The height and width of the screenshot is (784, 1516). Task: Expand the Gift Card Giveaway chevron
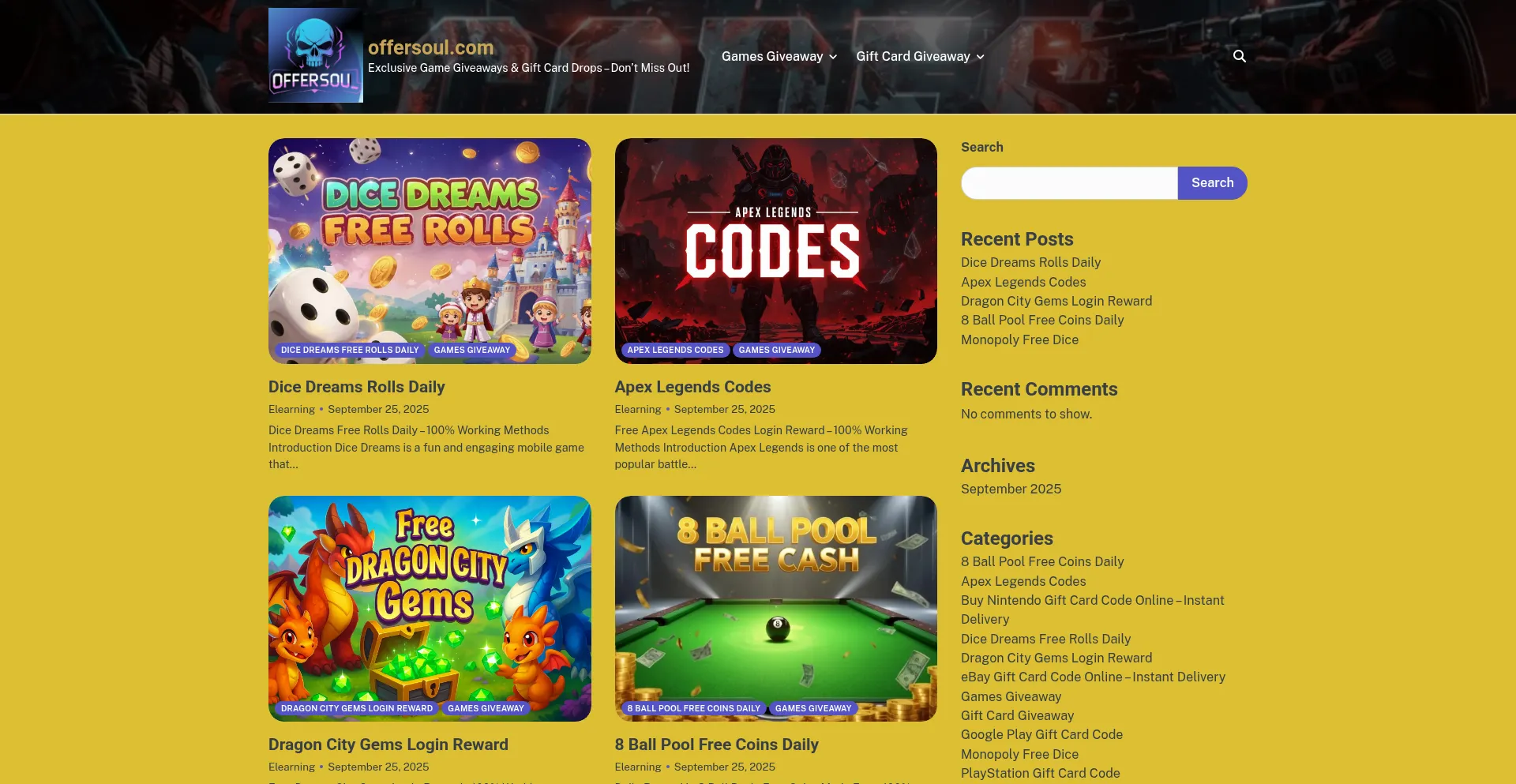pos(980,57)
